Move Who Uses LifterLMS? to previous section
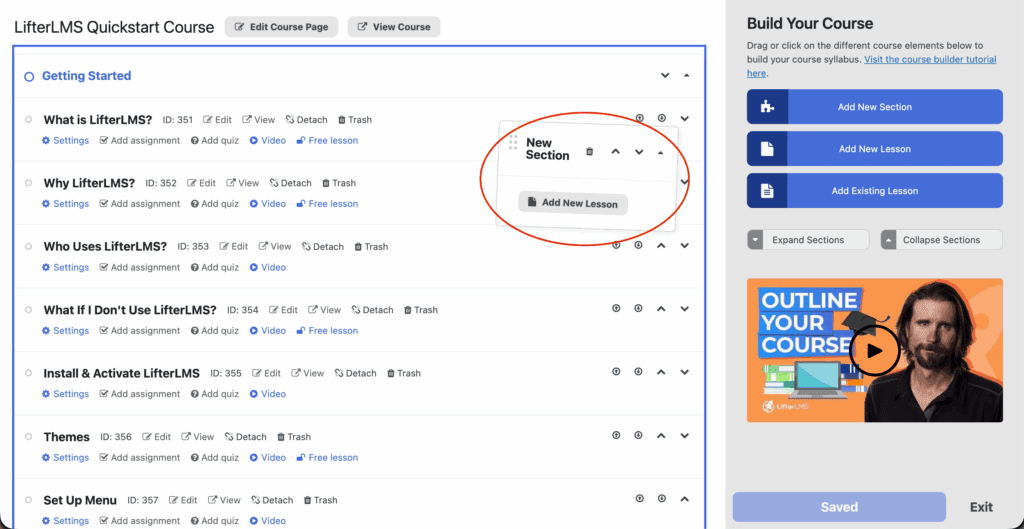 [x=616, y=246]
